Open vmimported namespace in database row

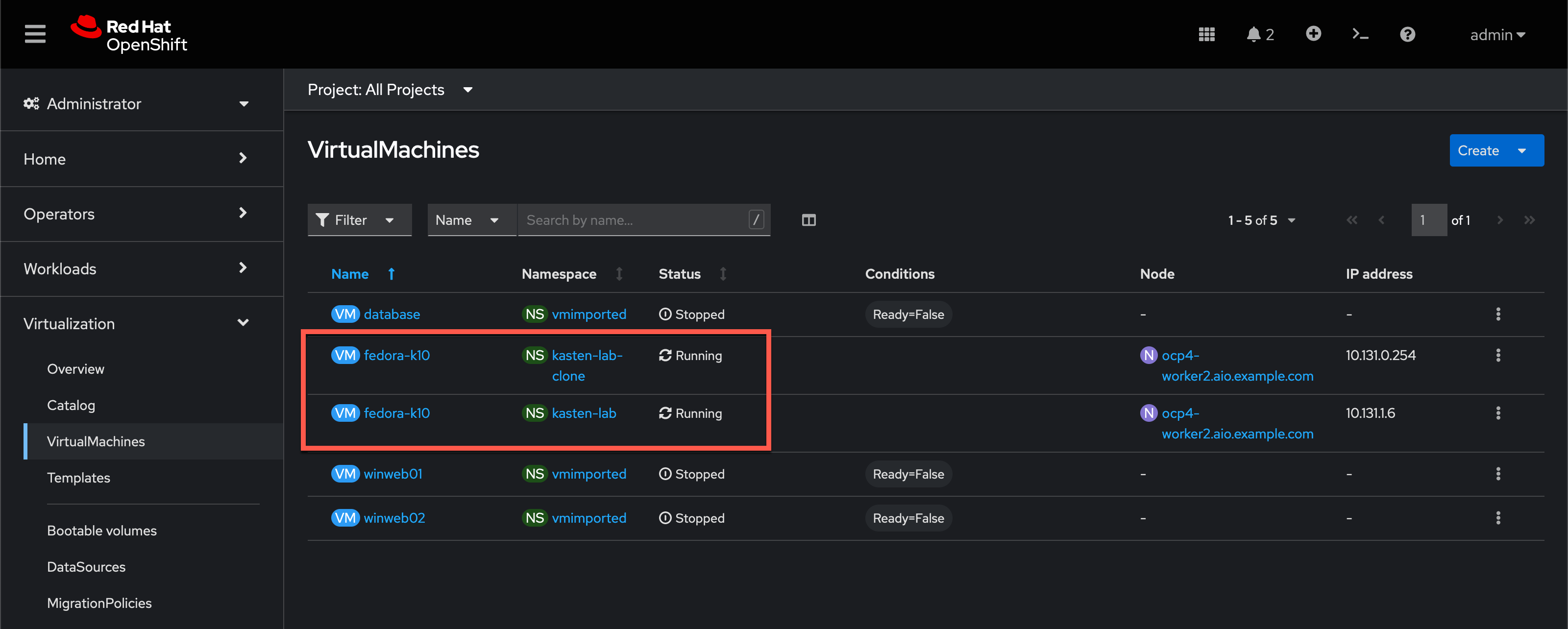pos(589,314)
